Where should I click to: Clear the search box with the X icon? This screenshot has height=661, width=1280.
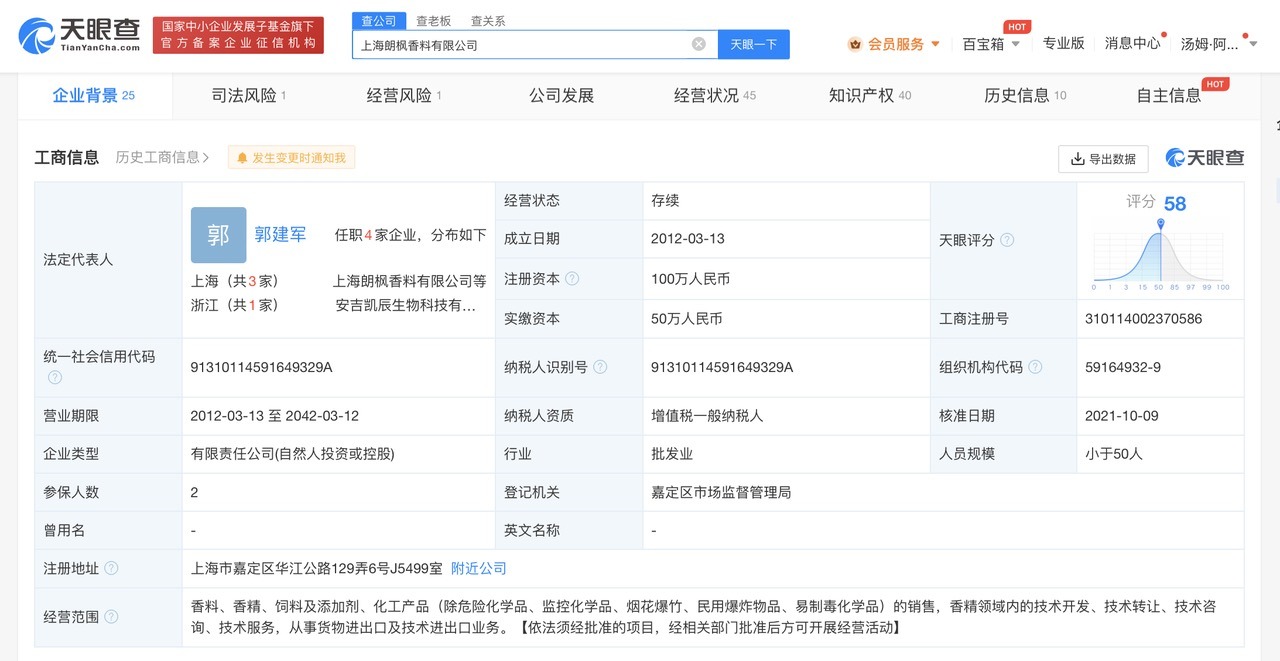click(699, 43)
